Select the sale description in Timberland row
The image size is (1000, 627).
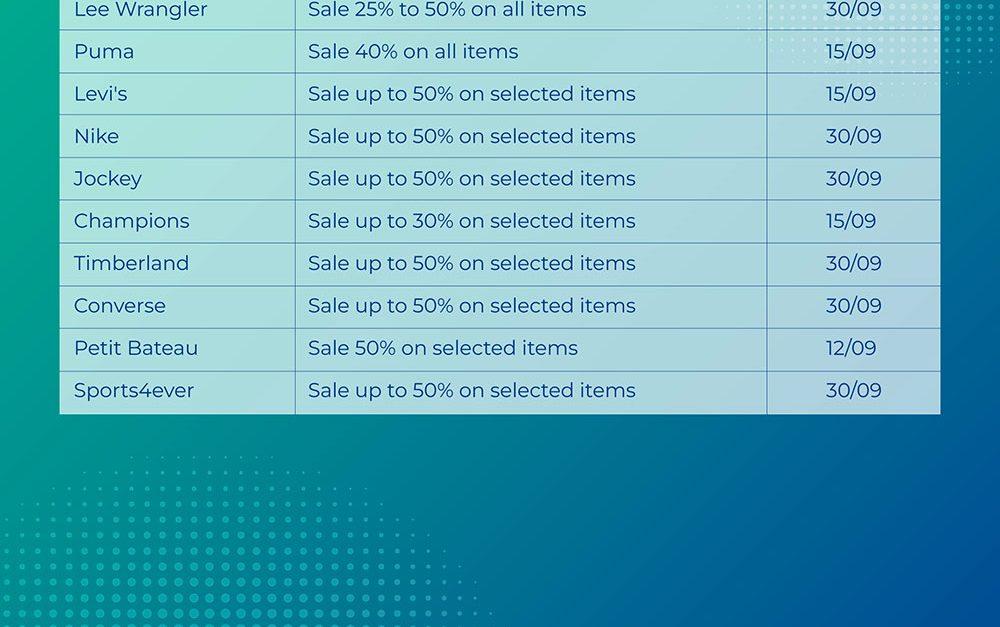click(471, 263)
